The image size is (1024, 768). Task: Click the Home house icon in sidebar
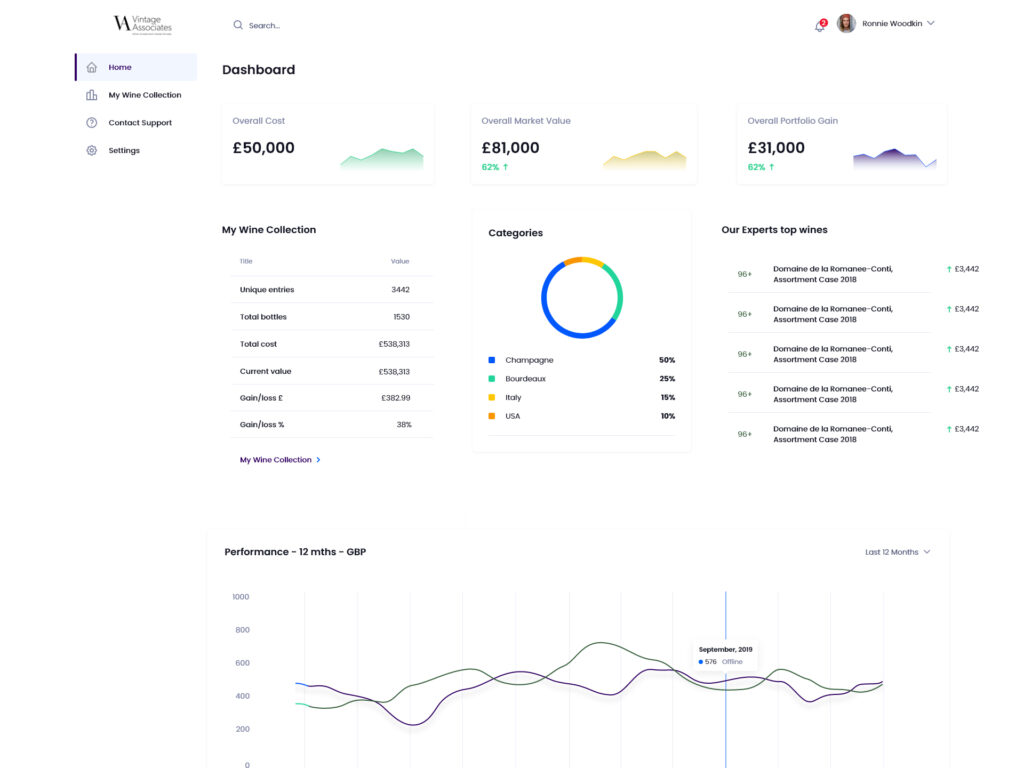point(91,67)
